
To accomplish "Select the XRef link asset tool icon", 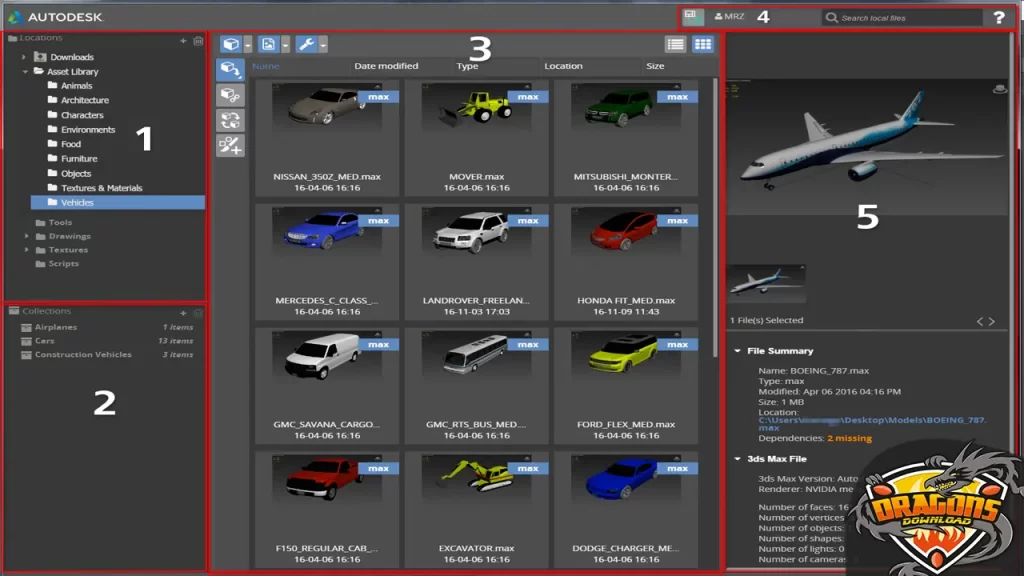I will (x=231, y=95).
